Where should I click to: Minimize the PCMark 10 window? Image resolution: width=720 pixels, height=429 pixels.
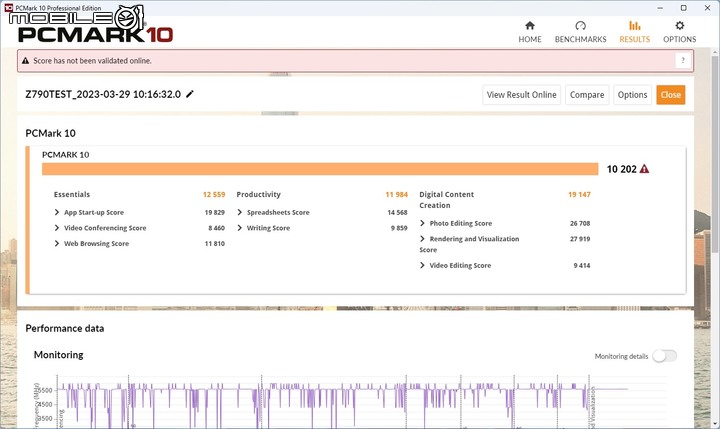coord(660,8)
